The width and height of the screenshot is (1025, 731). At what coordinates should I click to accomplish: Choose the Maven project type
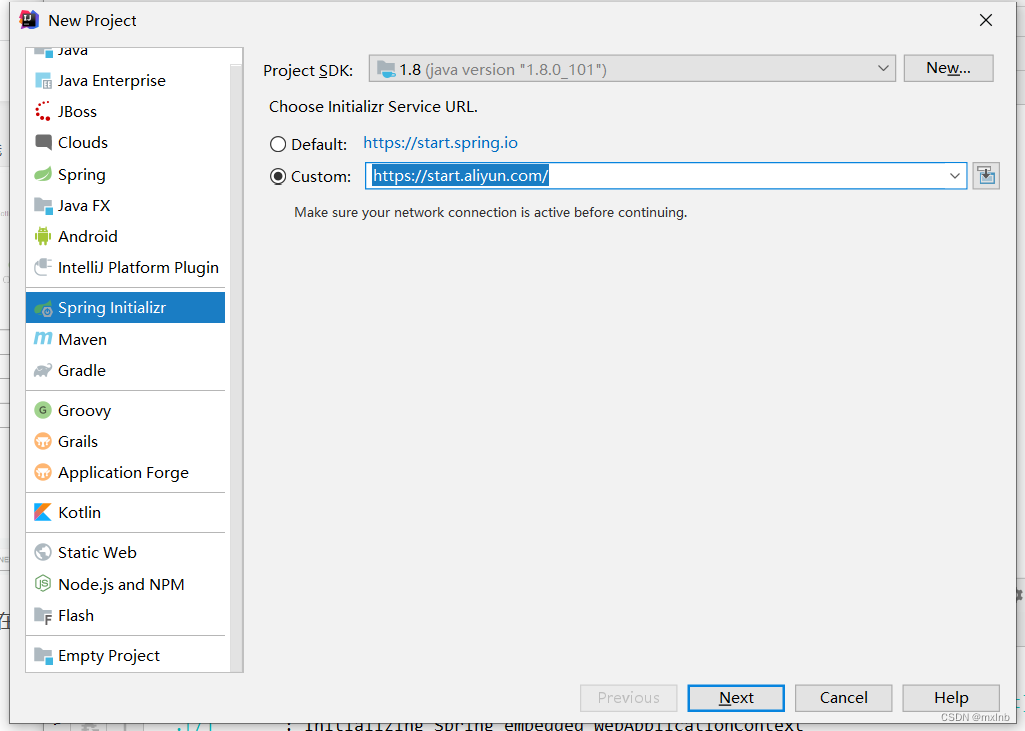point(126,339)
